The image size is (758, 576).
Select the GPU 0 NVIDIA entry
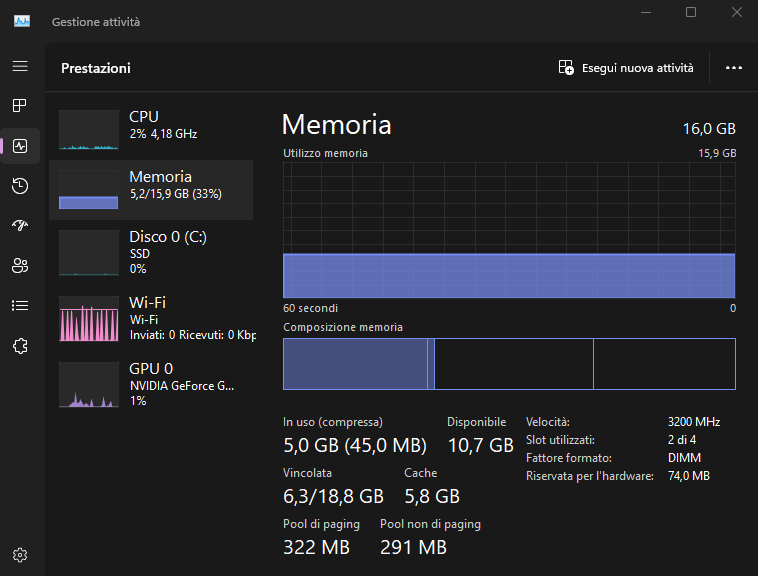[x=150, y=384]
